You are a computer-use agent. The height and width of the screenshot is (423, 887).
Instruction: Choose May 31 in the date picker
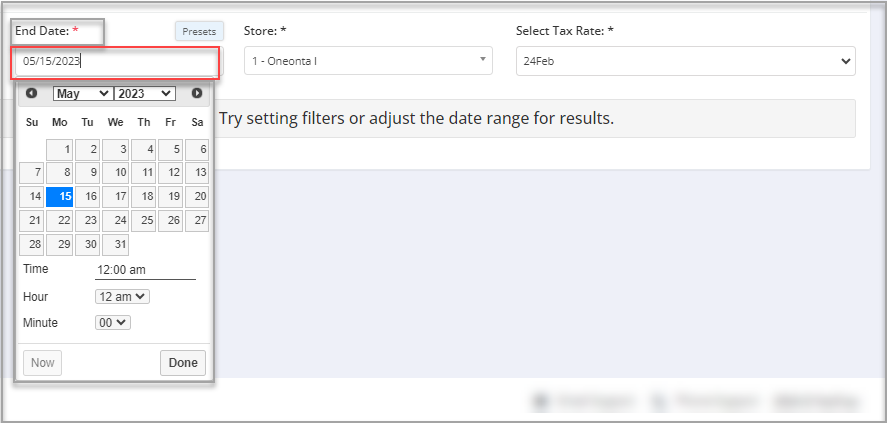pyautogui.click(x=116, y=245)
